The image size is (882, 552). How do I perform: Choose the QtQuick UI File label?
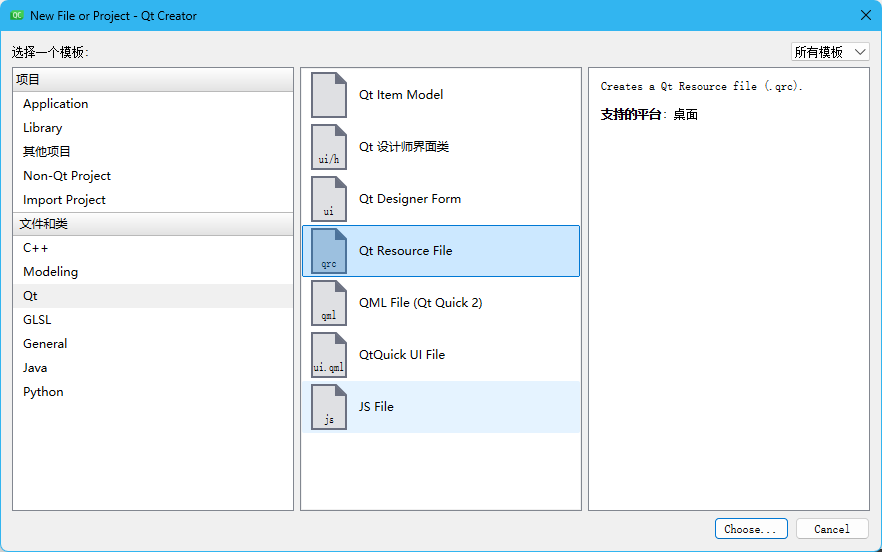click(x=402, y=354)
